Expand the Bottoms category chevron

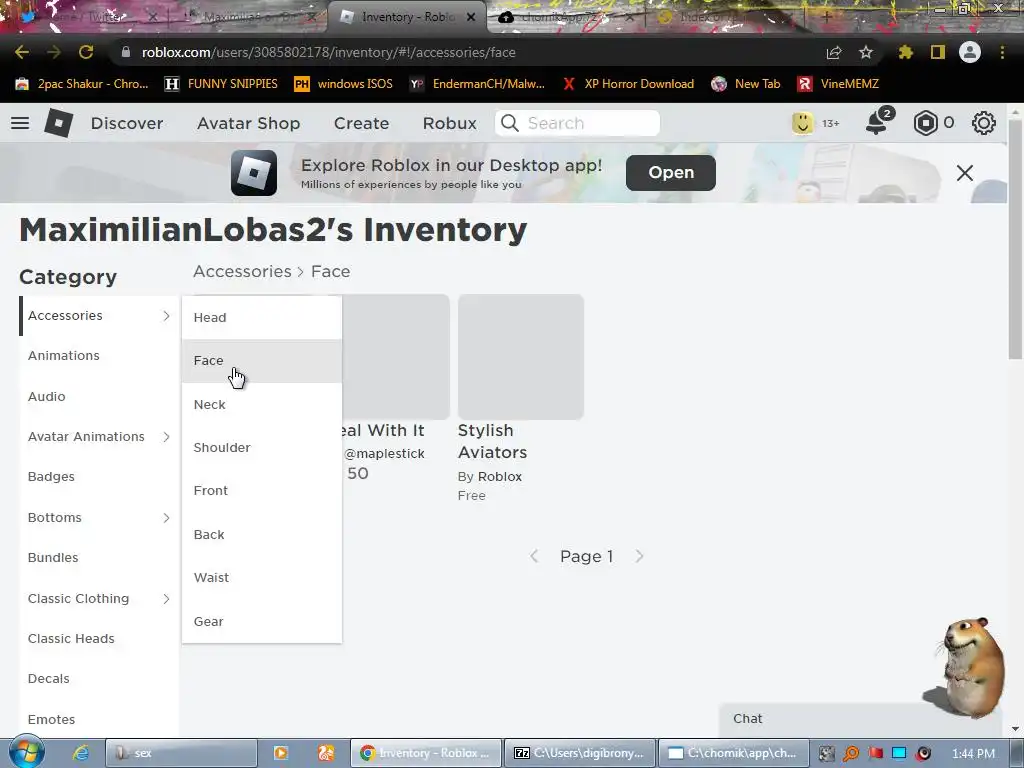coord(166,518)
